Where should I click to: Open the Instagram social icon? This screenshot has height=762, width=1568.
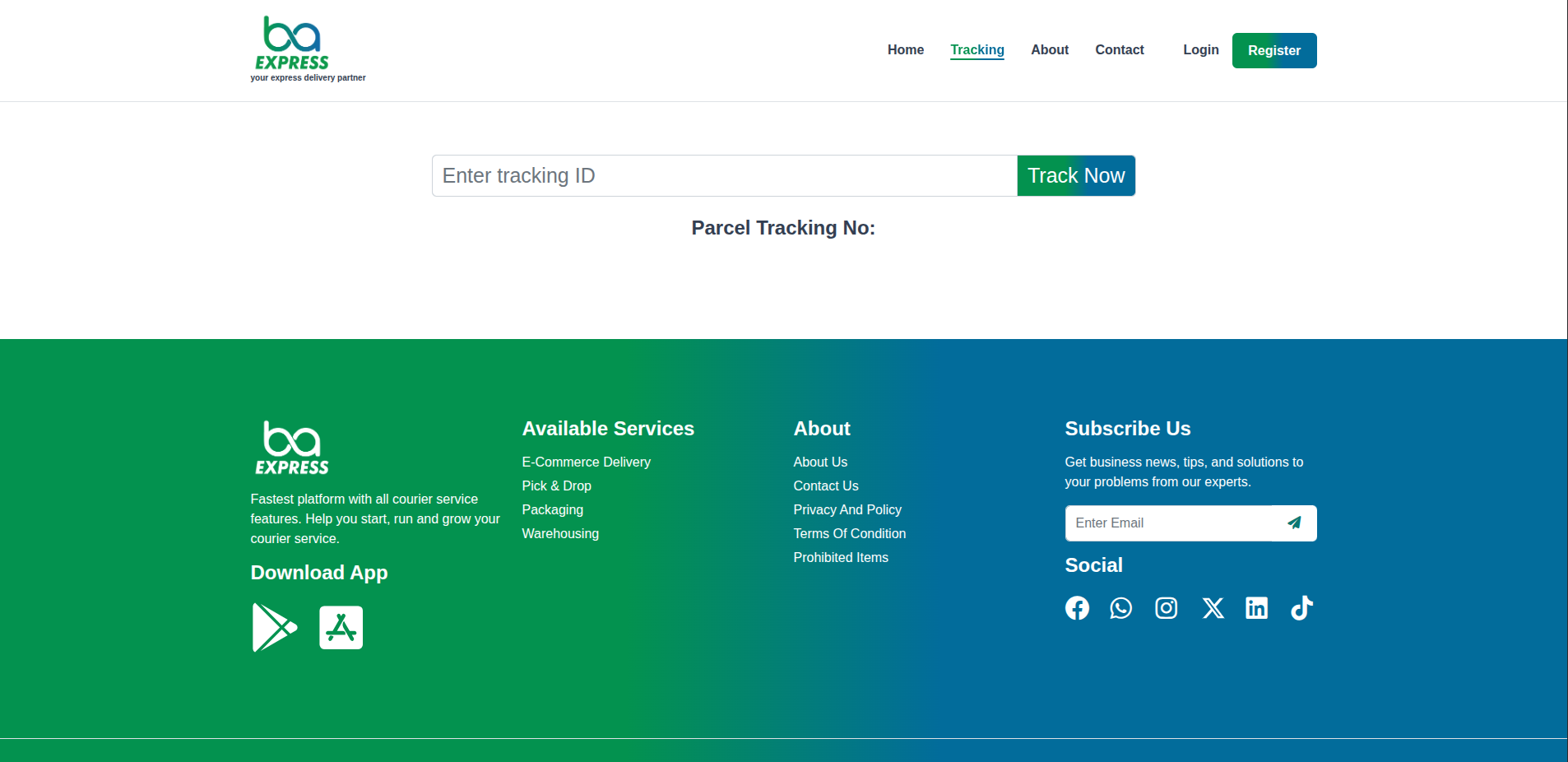click(x=1166, y=608)
